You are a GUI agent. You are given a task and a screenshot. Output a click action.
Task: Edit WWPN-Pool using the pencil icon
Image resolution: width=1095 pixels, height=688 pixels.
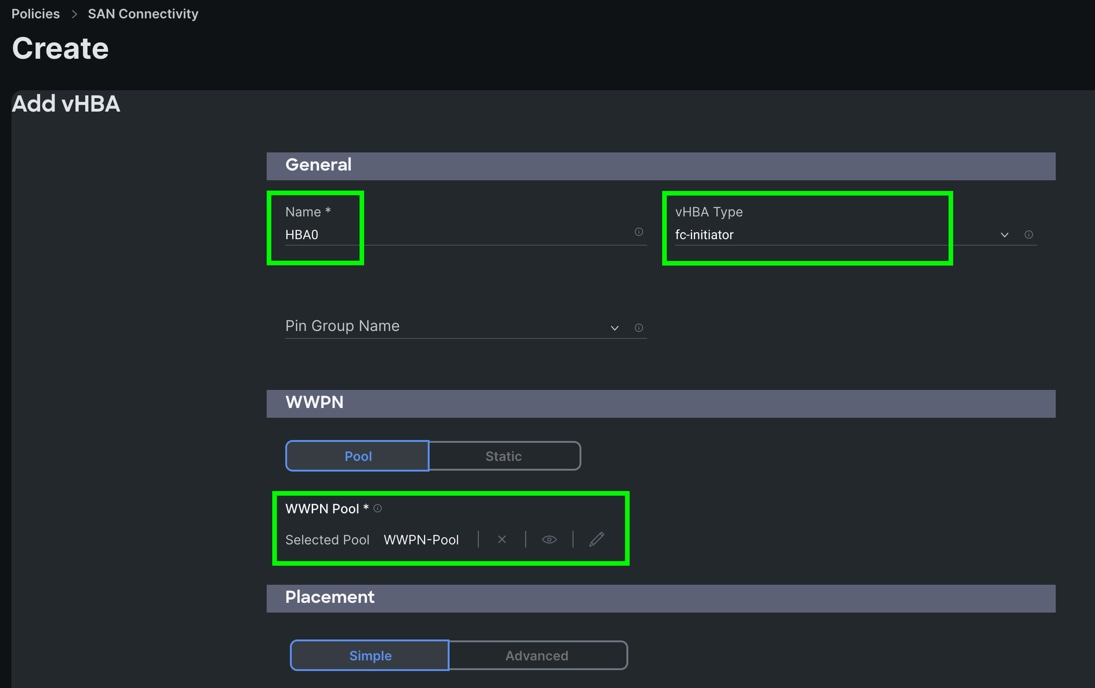point(596,540)
